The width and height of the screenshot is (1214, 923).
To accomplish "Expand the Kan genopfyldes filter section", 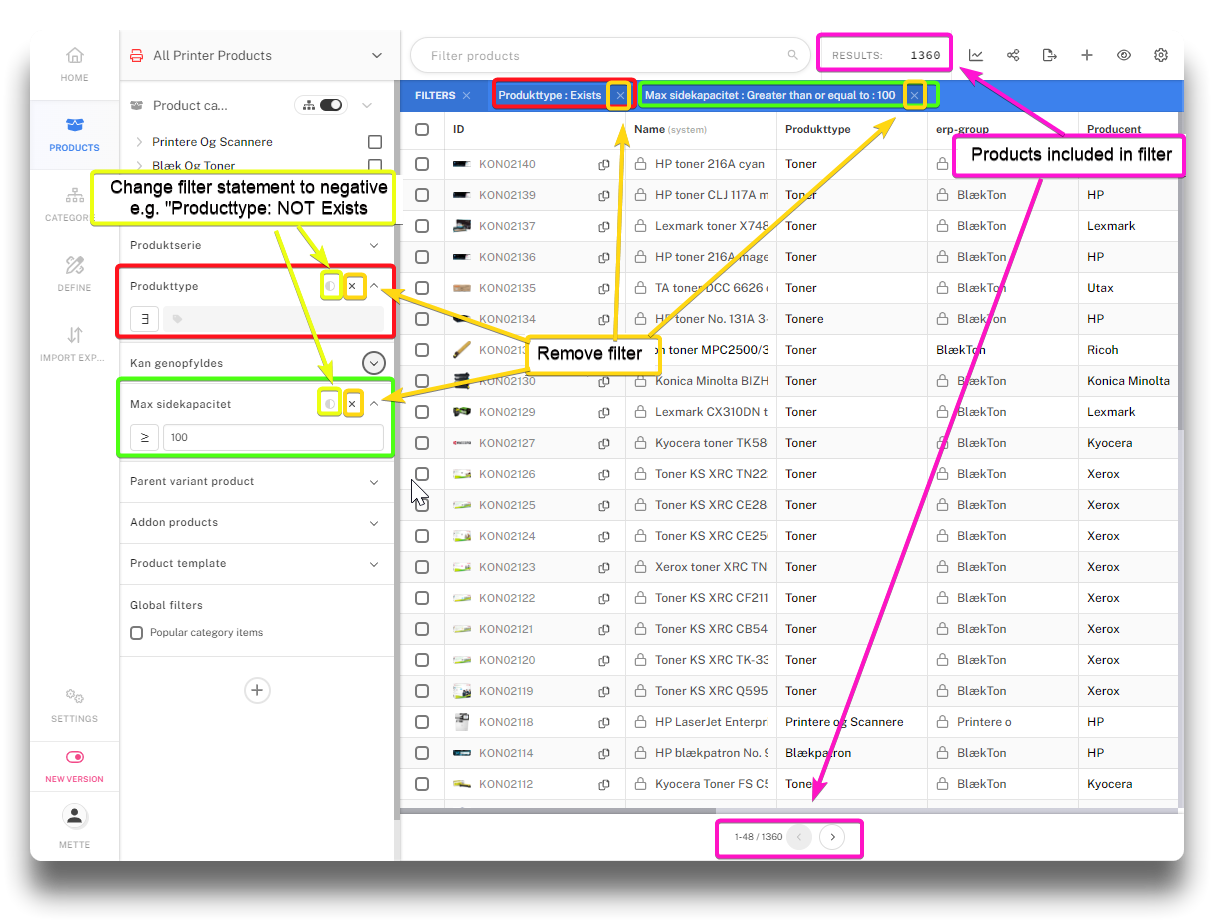I will [374, 363].
